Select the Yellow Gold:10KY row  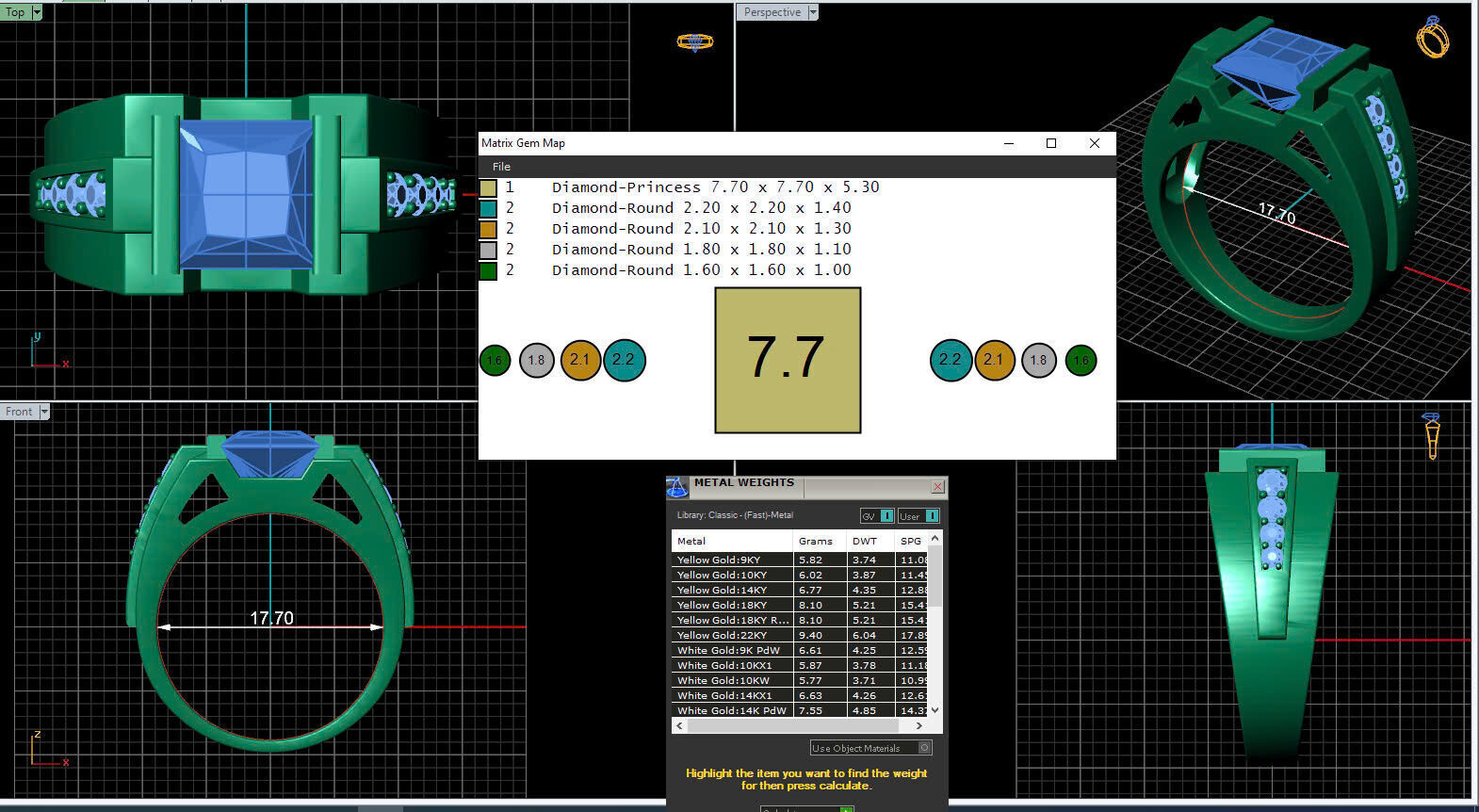[800, 575]
